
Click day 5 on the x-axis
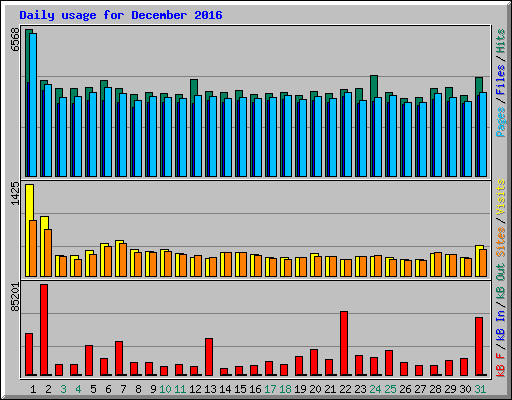tap(93, 389)
